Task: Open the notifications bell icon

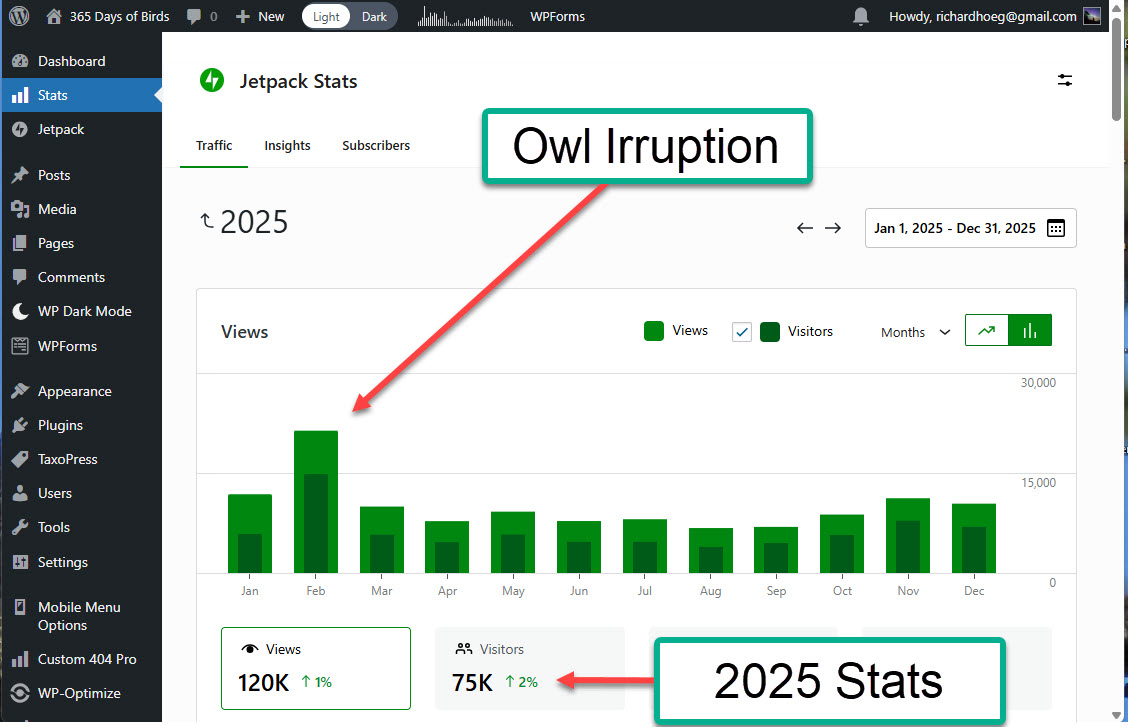Action: coord(860,16)
